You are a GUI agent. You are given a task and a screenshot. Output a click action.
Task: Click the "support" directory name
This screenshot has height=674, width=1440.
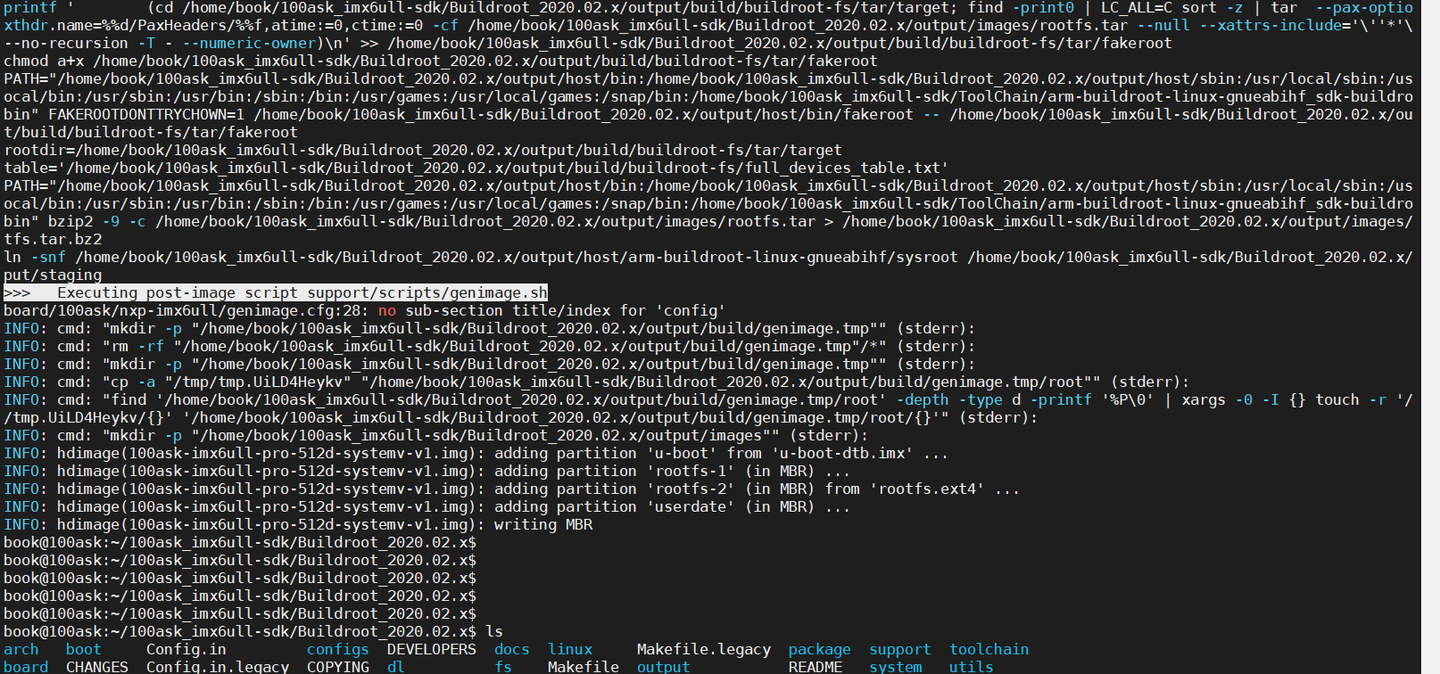[899, 649]
